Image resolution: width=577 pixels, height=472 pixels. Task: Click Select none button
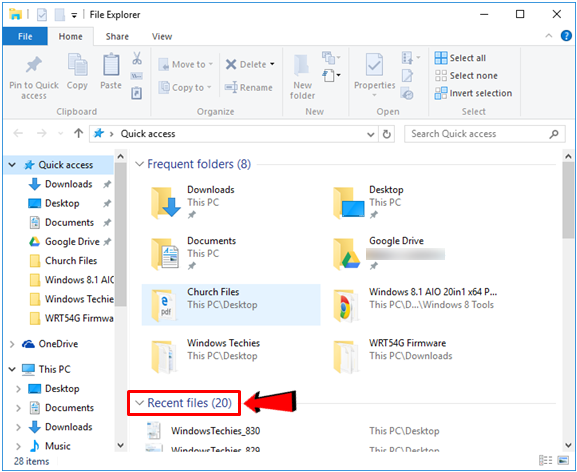tap(466, 75)
